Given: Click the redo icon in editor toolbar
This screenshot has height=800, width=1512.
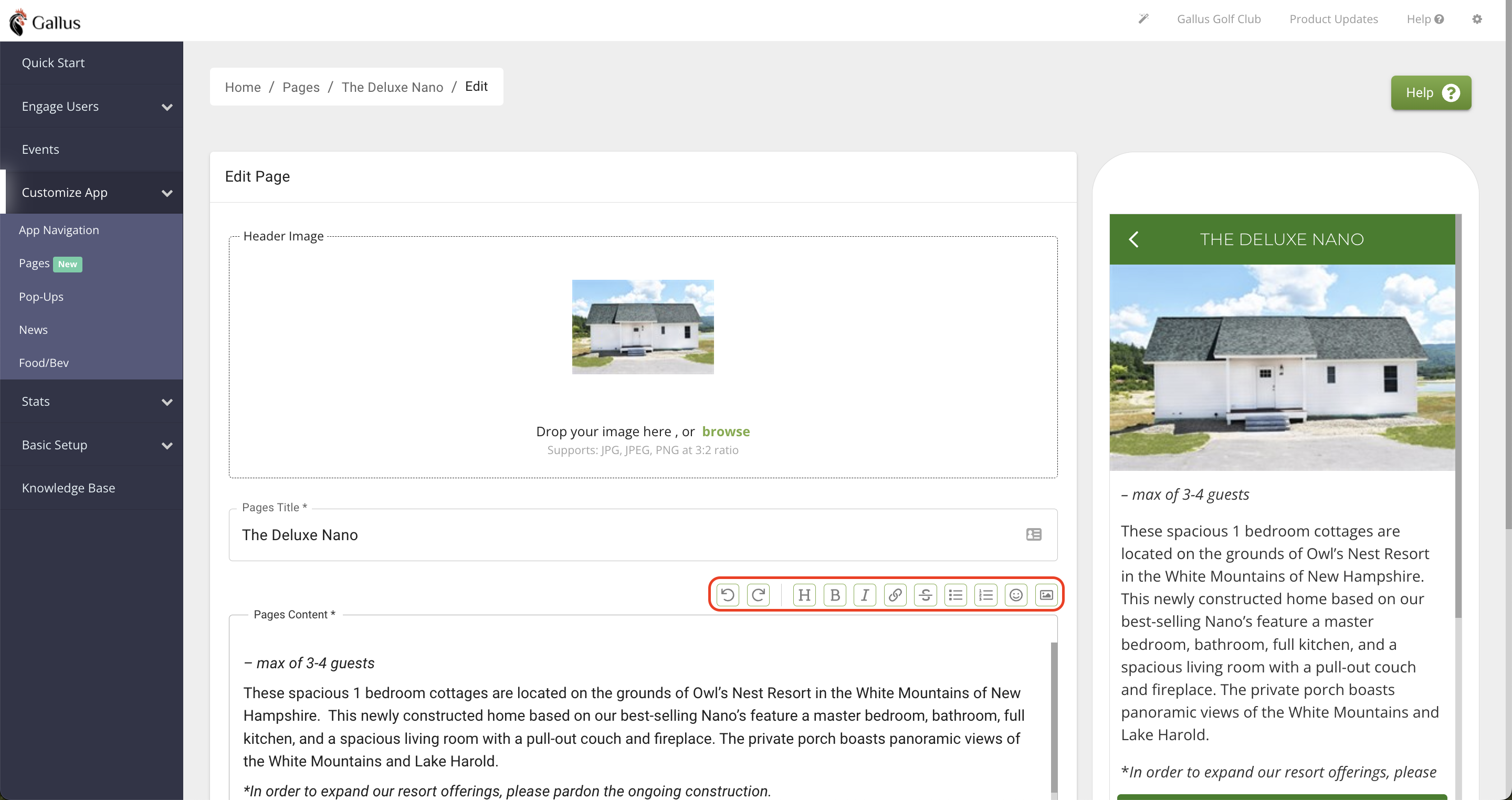Looking at the screenshot, I should click(x=758, y=595).
